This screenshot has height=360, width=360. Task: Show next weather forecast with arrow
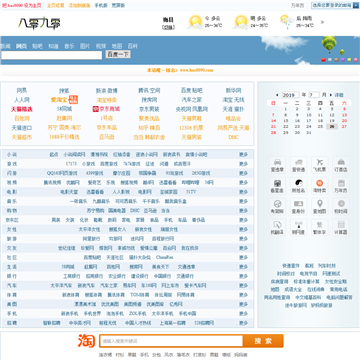(x=322, y=22)
